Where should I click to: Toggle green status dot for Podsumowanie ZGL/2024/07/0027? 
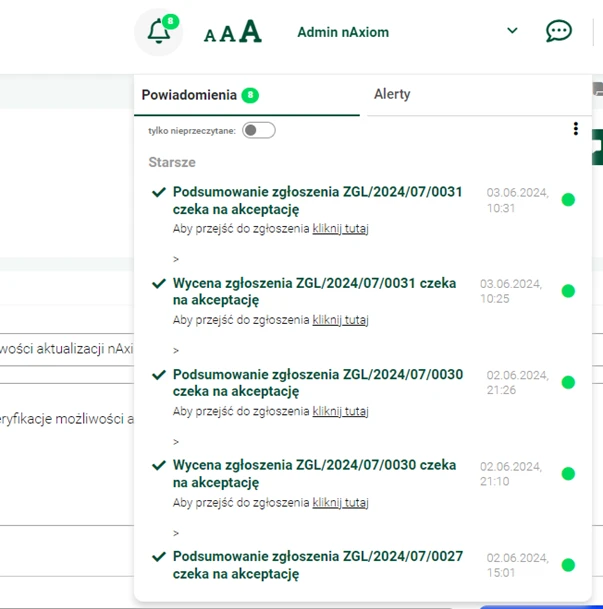pyautogui.click(x=568, y=565)
